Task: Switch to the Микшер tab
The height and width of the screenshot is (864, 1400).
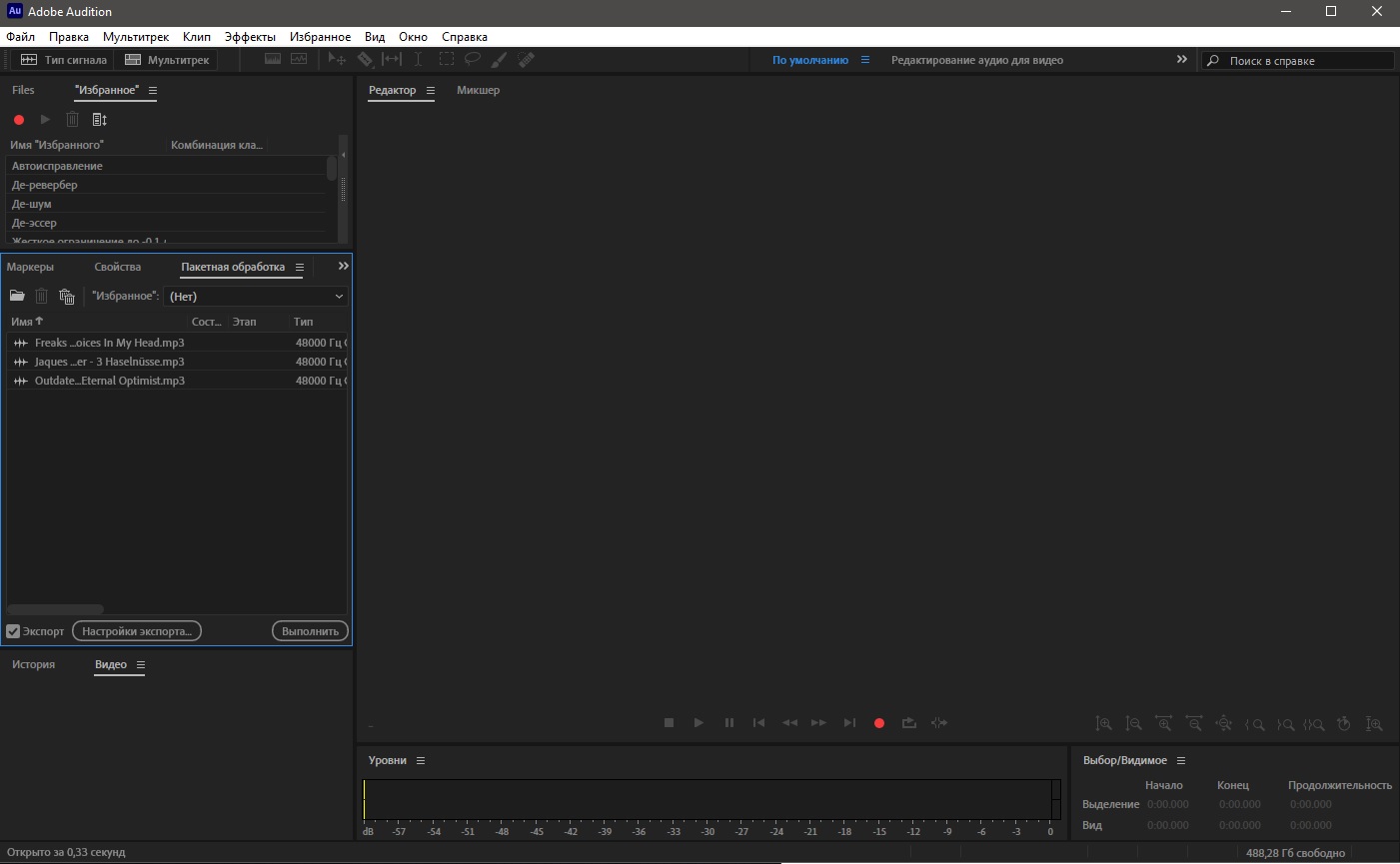Action: 478,90
